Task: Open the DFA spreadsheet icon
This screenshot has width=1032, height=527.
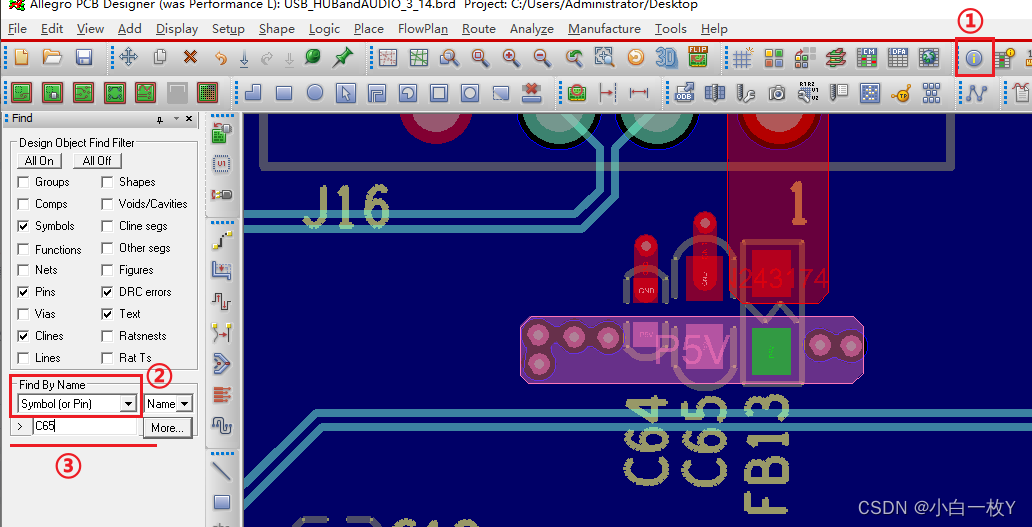Action: 898,58
